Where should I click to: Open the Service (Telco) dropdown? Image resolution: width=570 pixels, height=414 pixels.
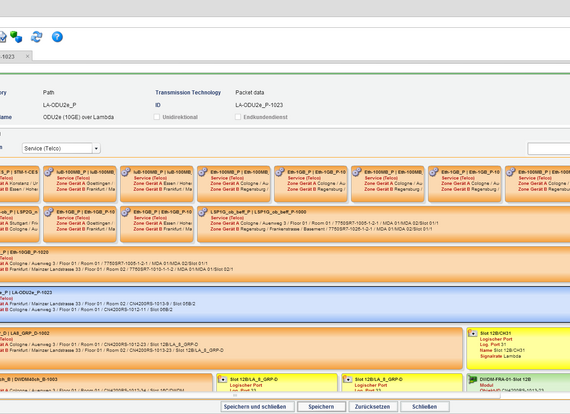click(x=61, y=148)
